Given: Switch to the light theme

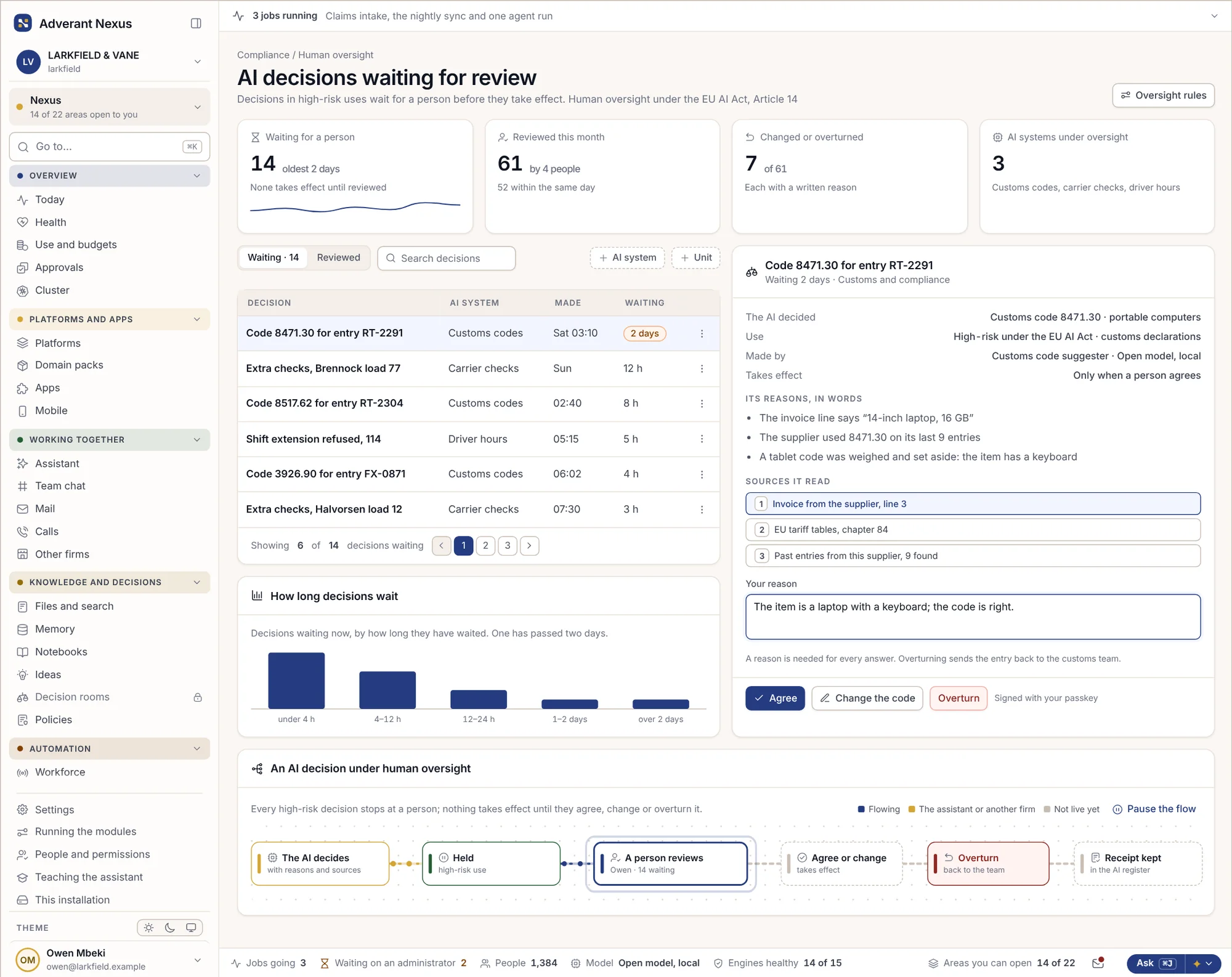Looking at the screenshot, I should click(x=148, y=928).
